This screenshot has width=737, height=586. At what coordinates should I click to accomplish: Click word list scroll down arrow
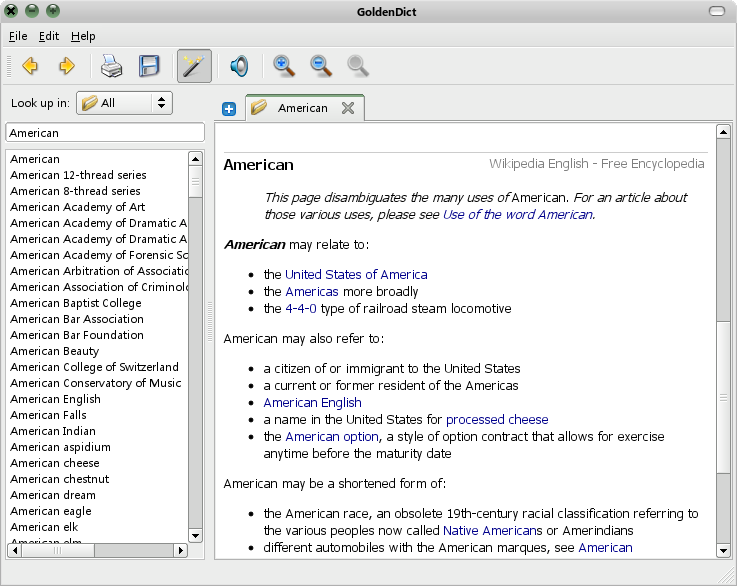(x=195, y=535)
